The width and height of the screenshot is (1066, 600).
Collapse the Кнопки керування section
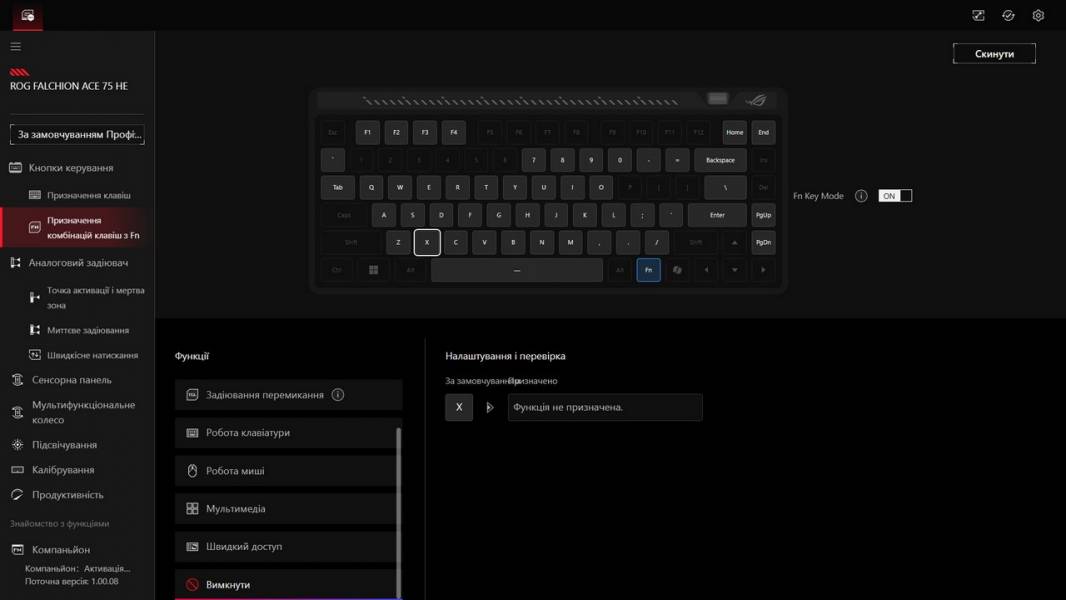tap(70, 168)
